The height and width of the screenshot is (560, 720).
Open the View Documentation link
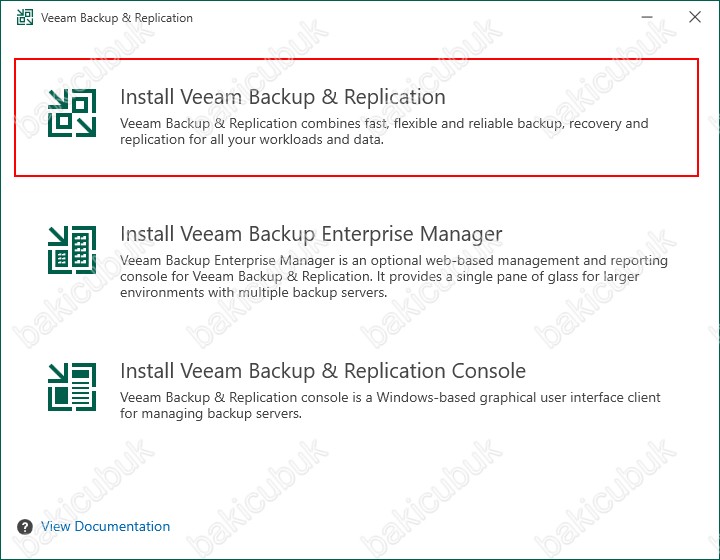point(106,526)
